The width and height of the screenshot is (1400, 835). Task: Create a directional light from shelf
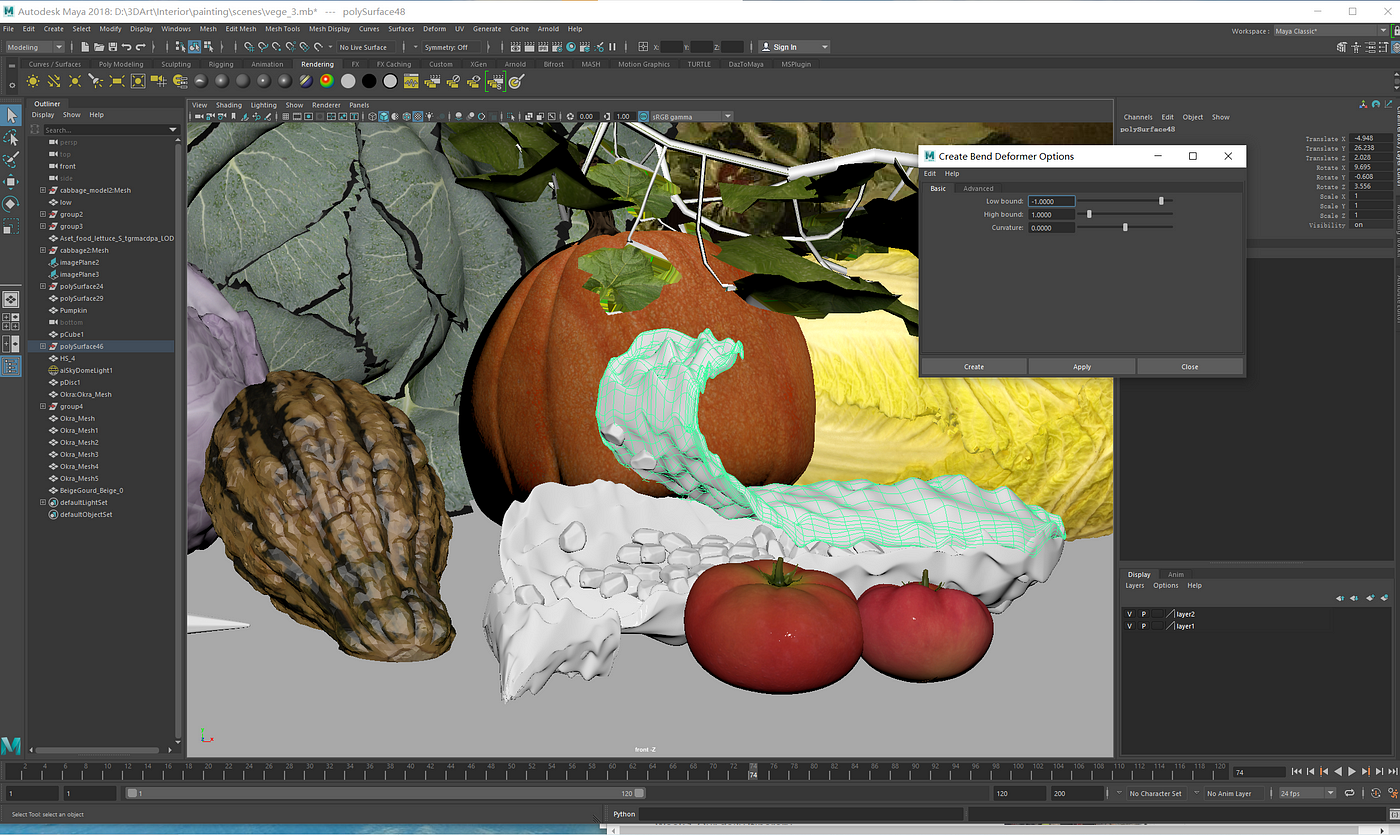[54, 81]
